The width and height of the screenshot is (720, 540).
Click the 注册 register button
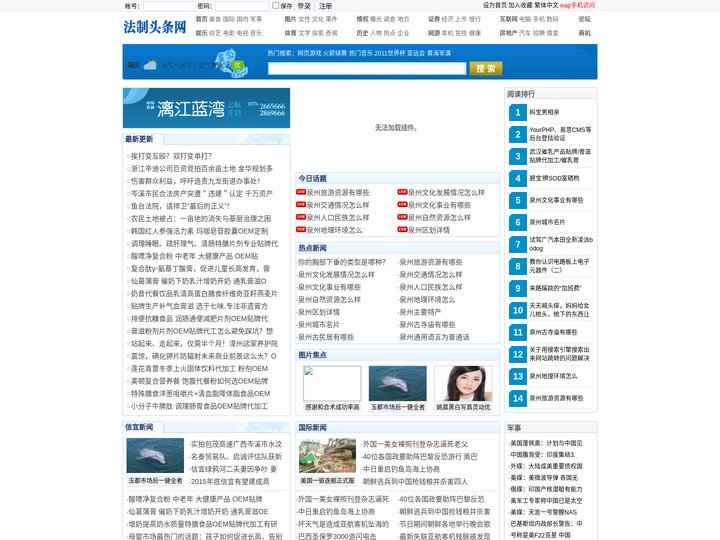326,6
